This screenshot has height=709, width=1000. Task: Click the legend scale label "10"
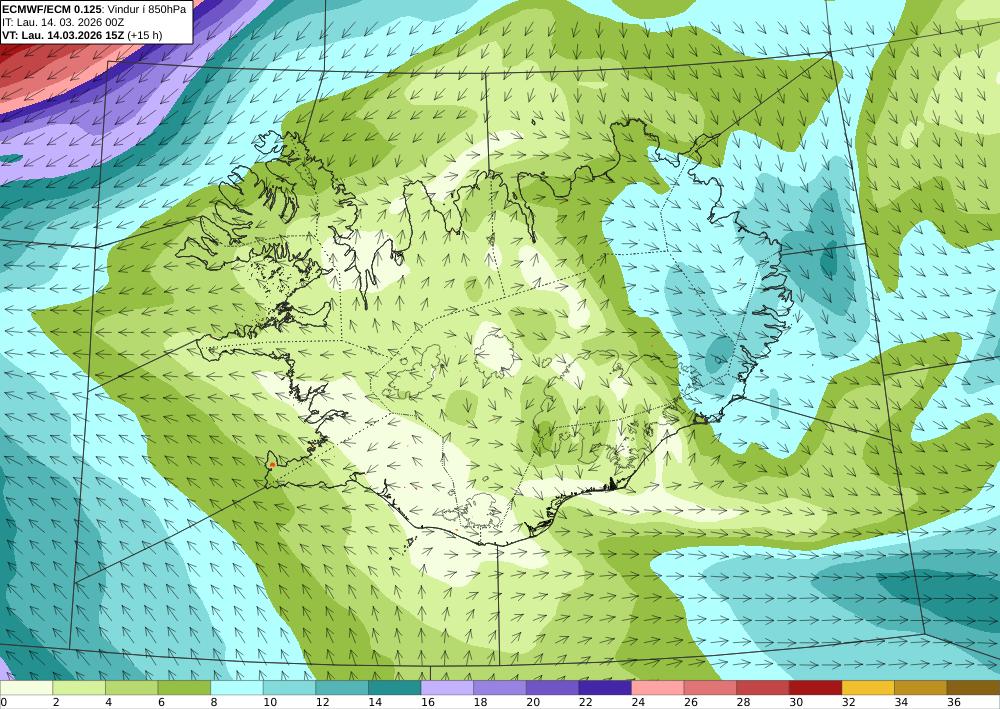[x=270, y=702]
